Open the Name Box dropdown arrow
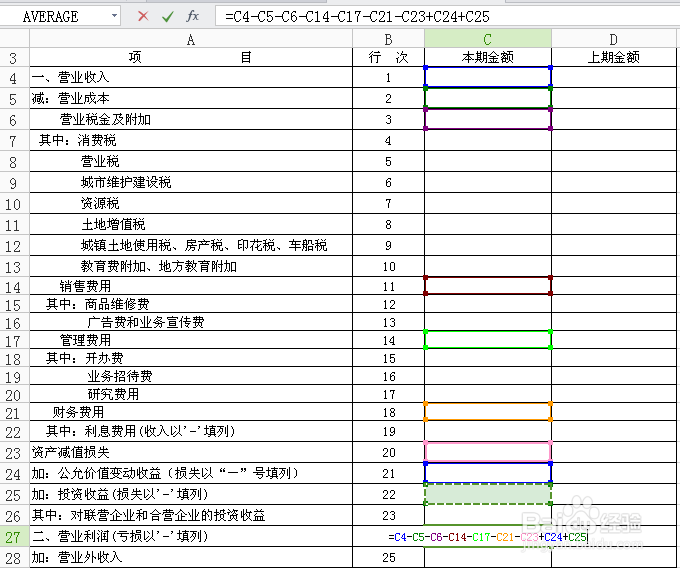Screen dimensions: 680x568 [x=114, y=16]
